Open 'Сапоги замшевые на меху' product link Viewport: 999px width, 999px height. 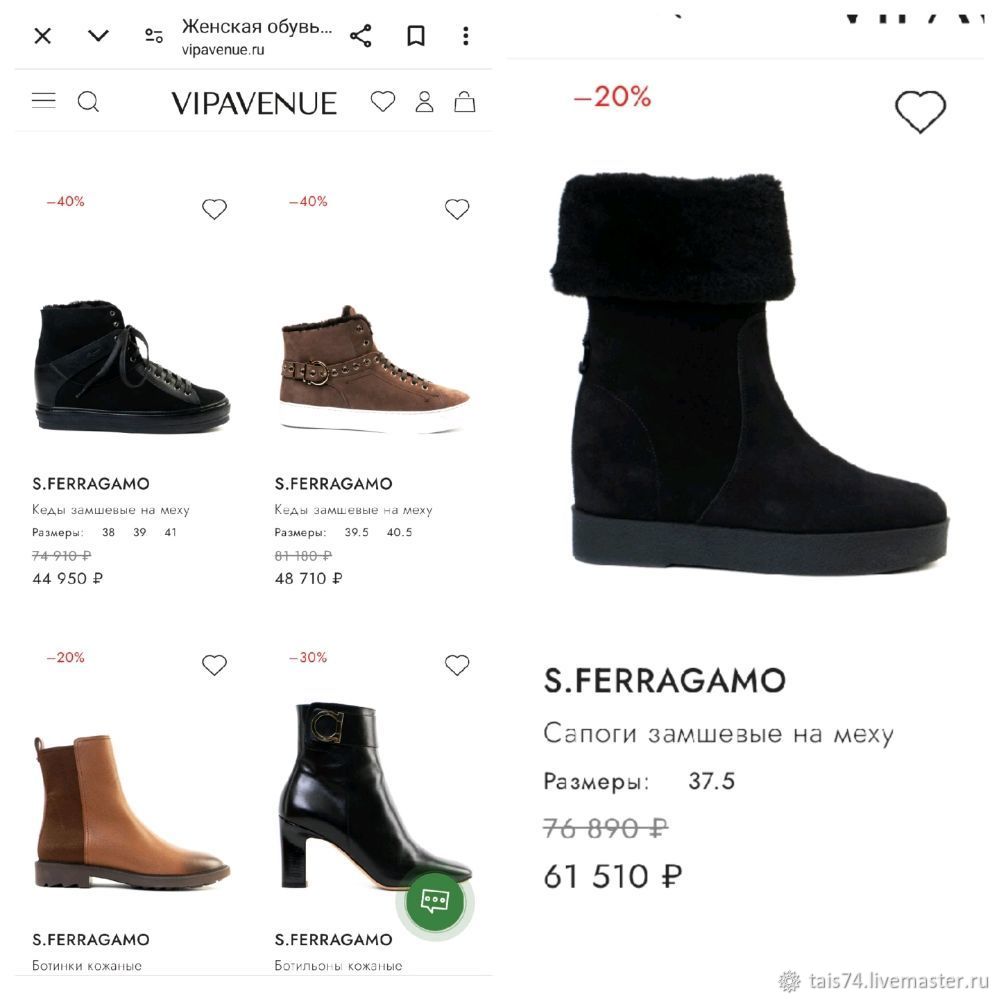718,734
